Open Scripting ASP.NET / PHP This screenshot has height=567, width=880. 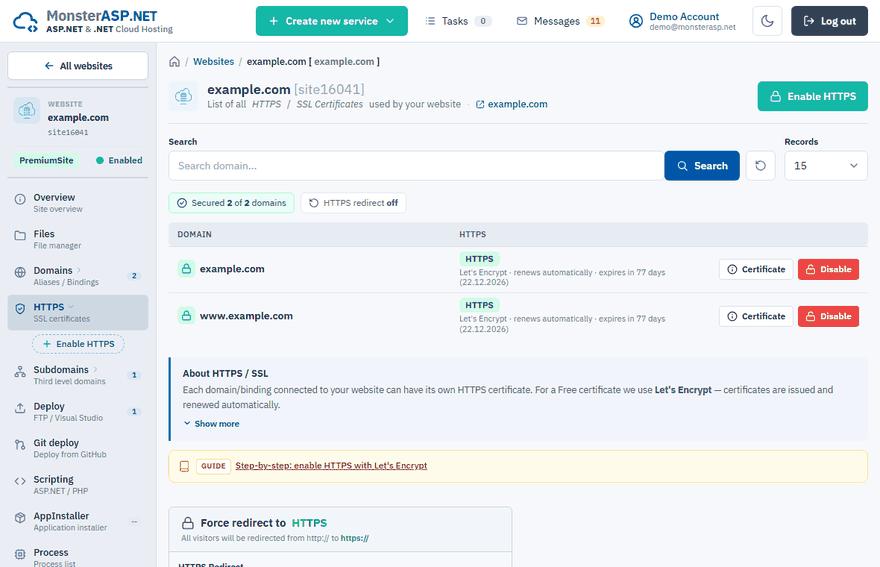click(78, 484)
